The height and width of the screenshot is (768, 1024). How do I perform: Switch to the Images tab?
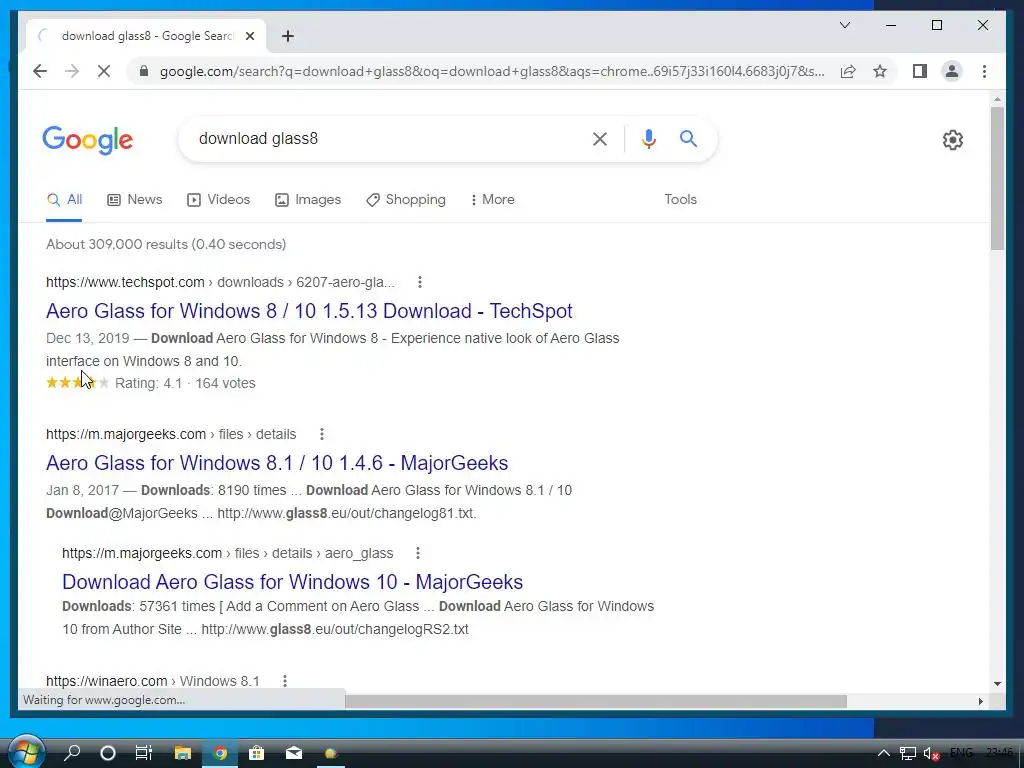point(308,200)
